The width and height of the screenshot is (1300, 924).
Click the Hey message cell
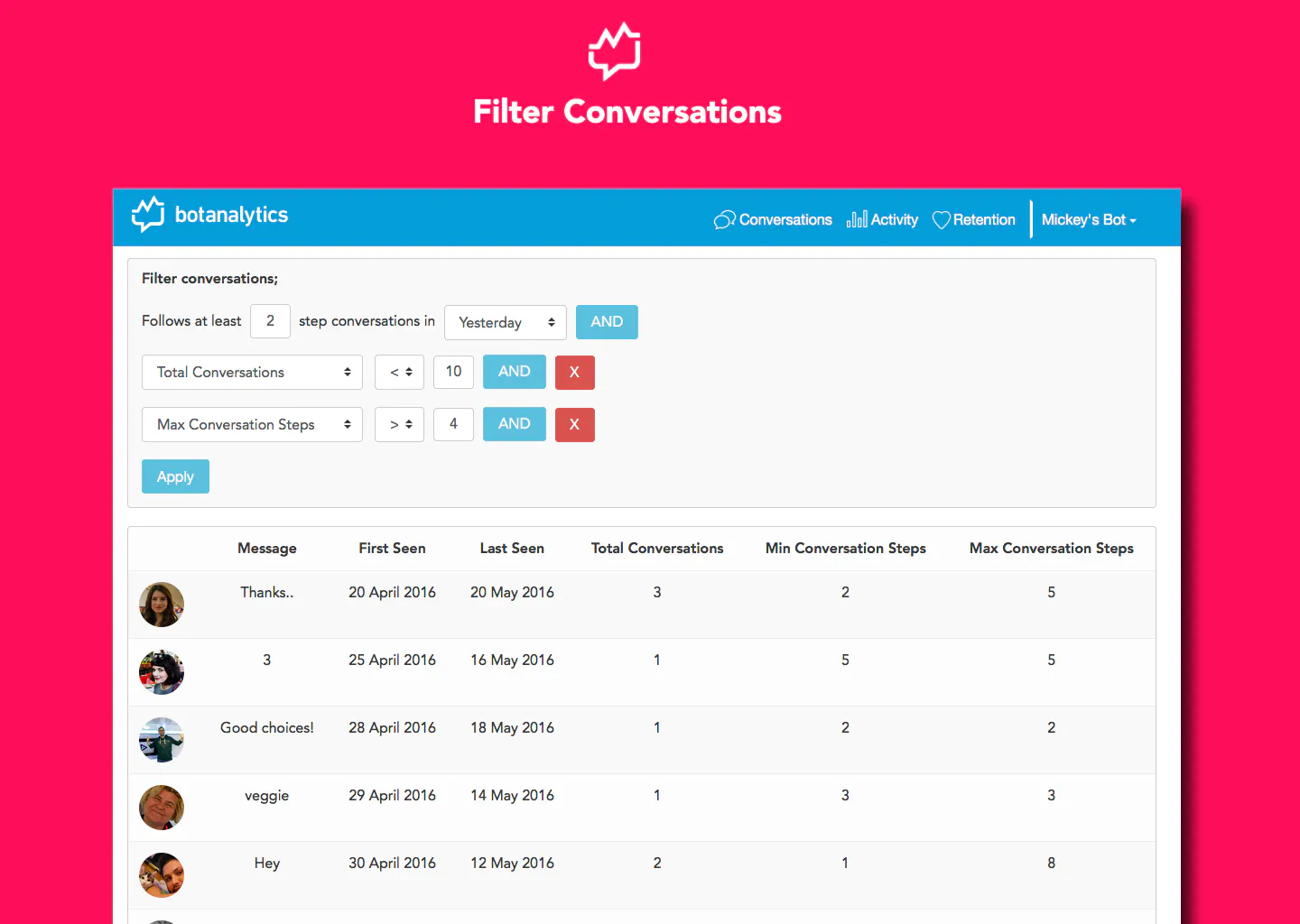tap(267, 863)
